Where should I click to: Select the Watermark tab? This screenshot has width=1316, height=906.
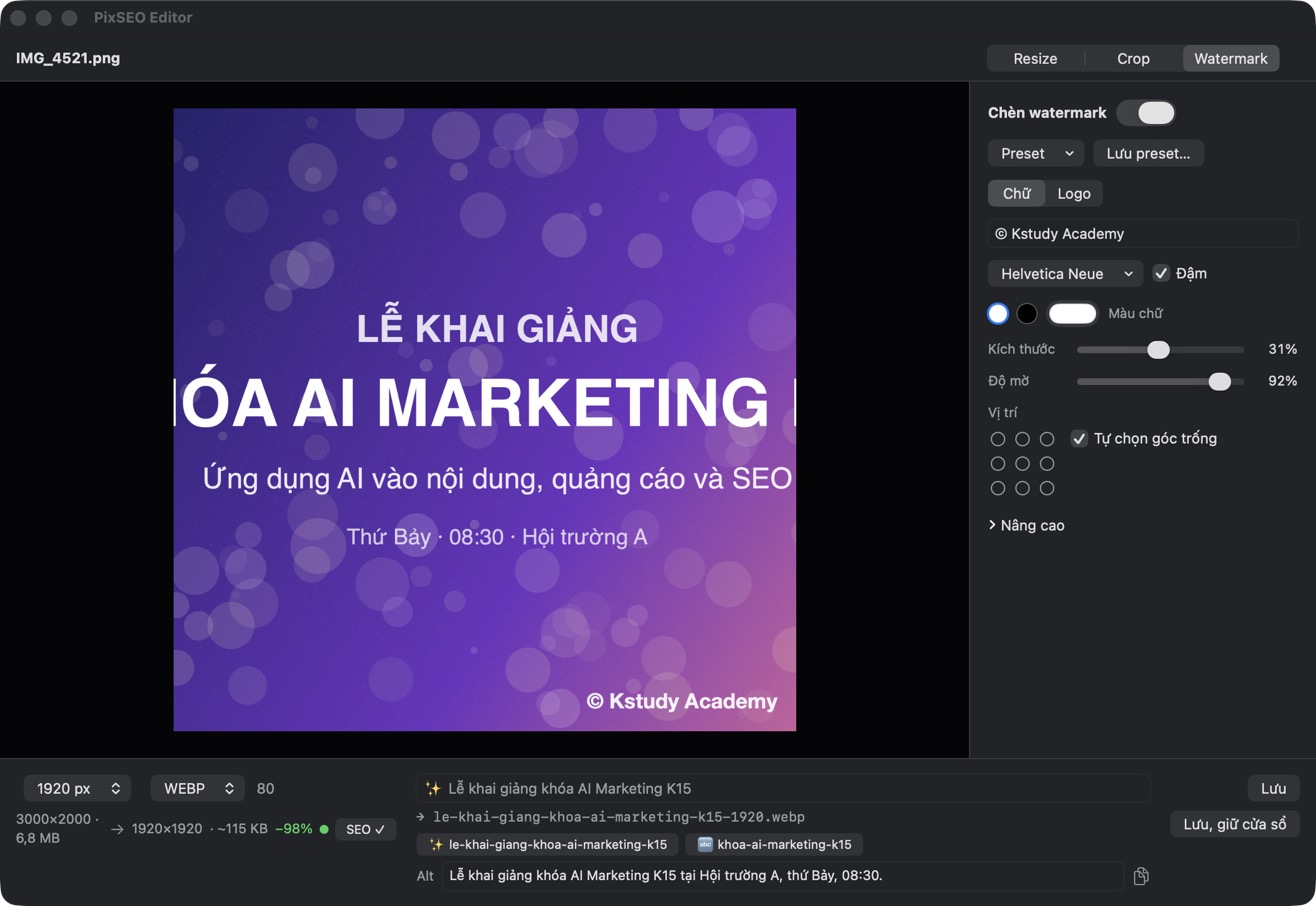pyautogui.click(x=1231, y=58)
